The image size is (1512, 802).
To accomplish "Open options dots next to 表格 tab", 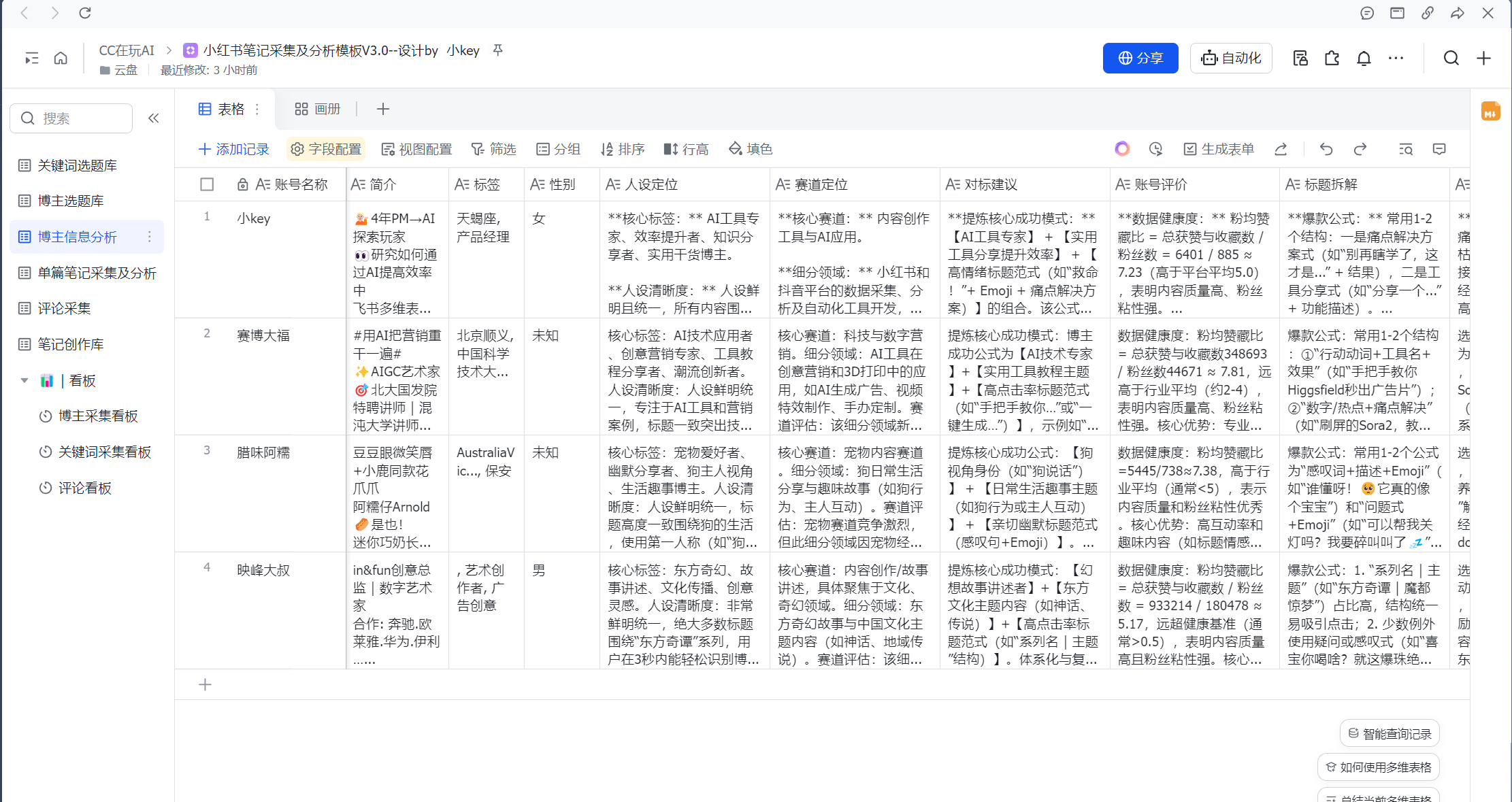I will click(x=257, y=109).
